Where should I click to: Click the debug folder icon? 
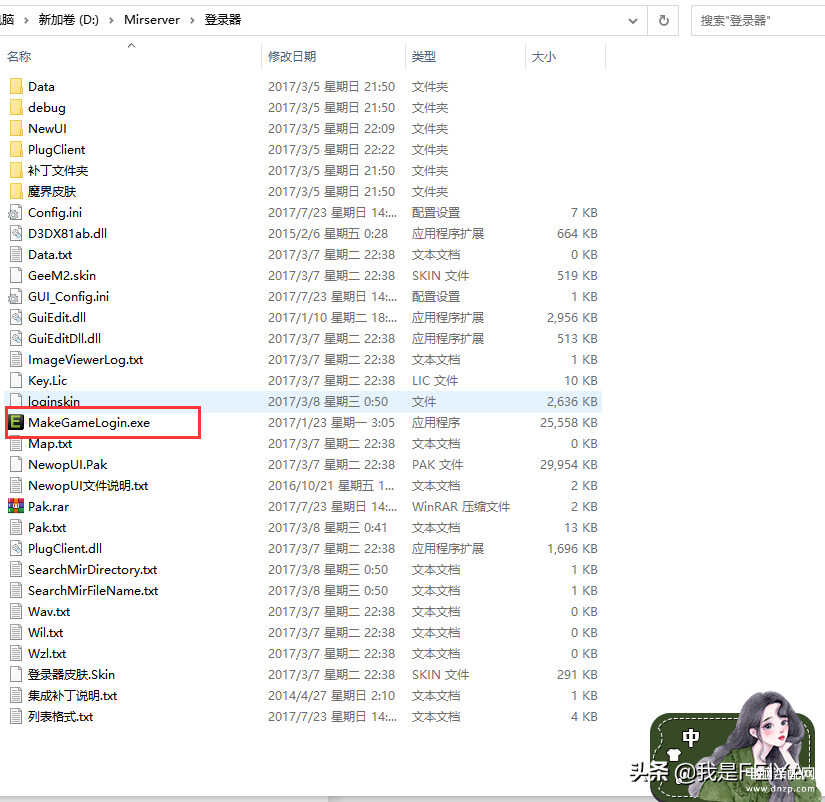[16, 107]
